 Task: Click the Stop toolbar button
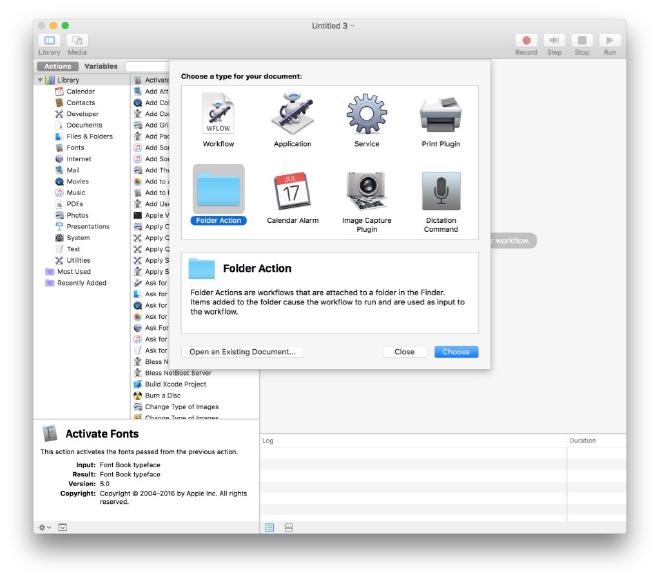tap(582, 40)
